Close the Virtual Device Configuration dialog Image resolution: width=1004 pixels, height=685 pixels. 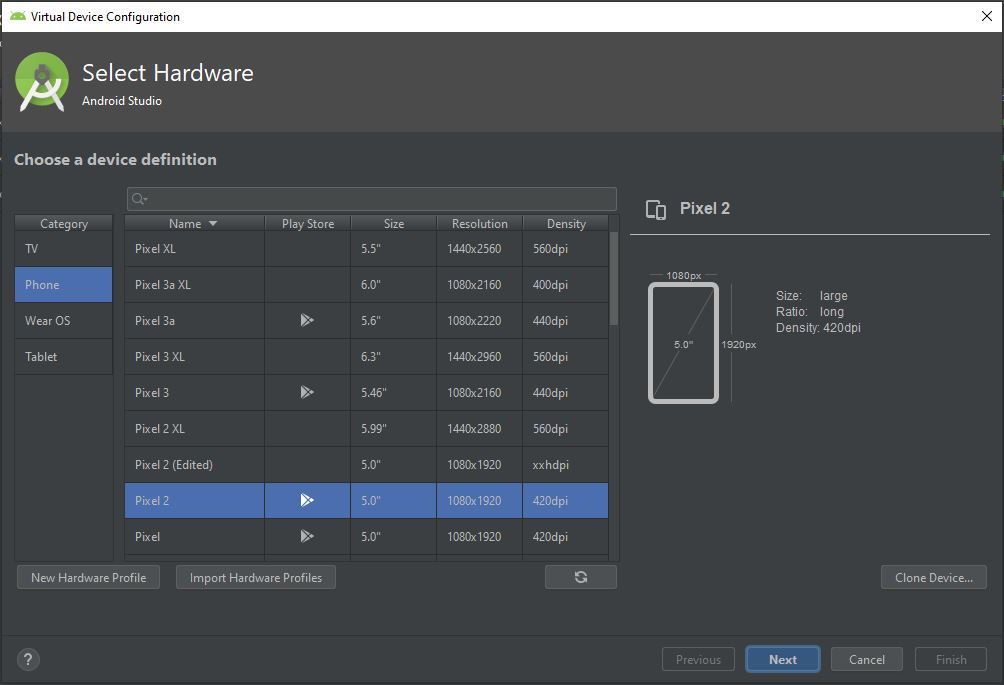pyautogui.click(x=987, y=16)
